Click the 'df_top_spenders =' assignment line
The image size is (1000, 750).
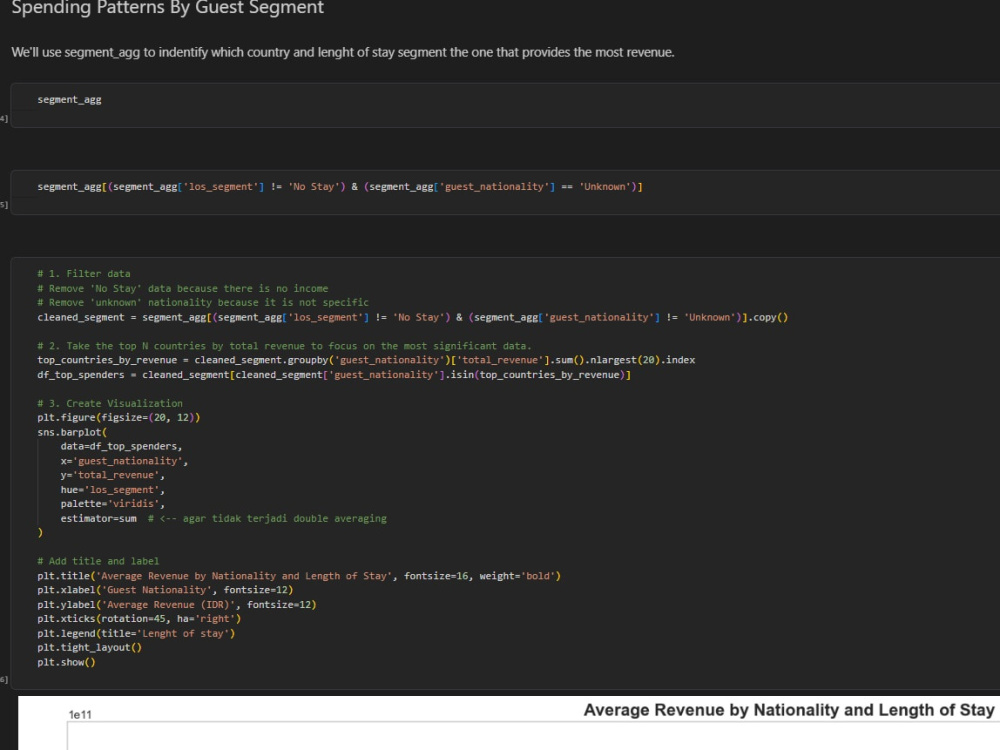coord(334,374)
